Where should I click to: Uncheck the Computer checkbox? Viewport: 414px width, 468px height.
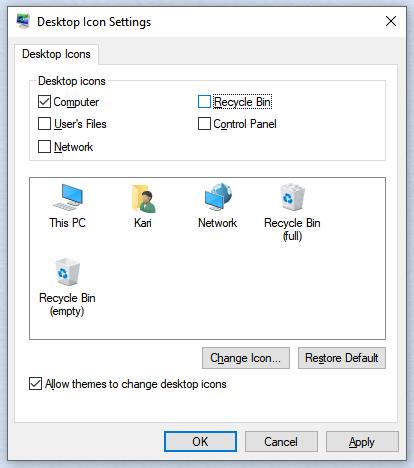point(44,102)
